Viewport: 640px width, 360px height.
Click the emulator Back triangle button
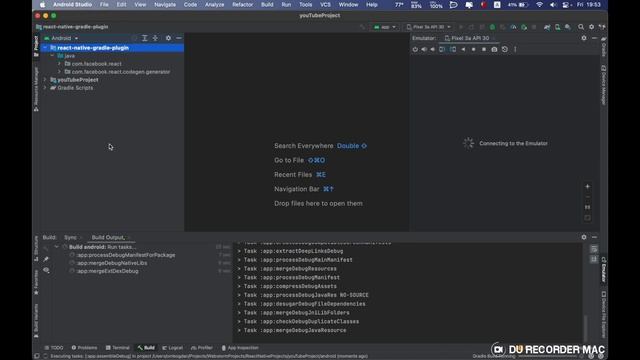point(463,49)
